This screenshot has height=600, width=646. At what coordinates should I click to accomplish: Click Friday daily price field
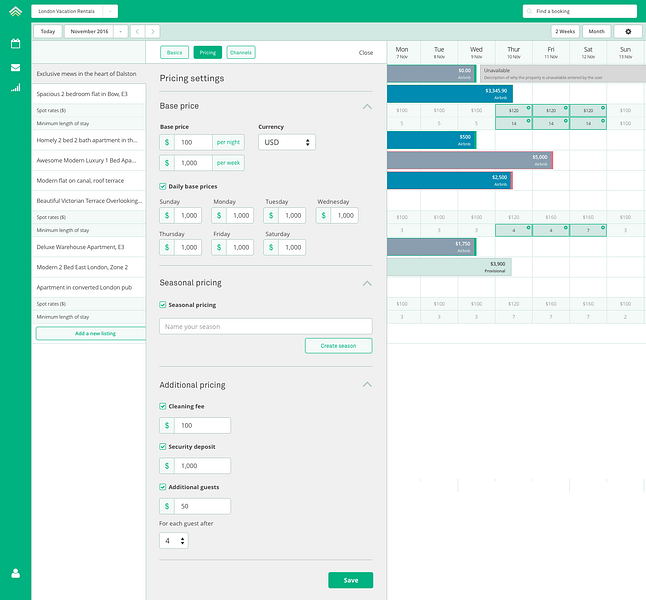tap(233, 247)
